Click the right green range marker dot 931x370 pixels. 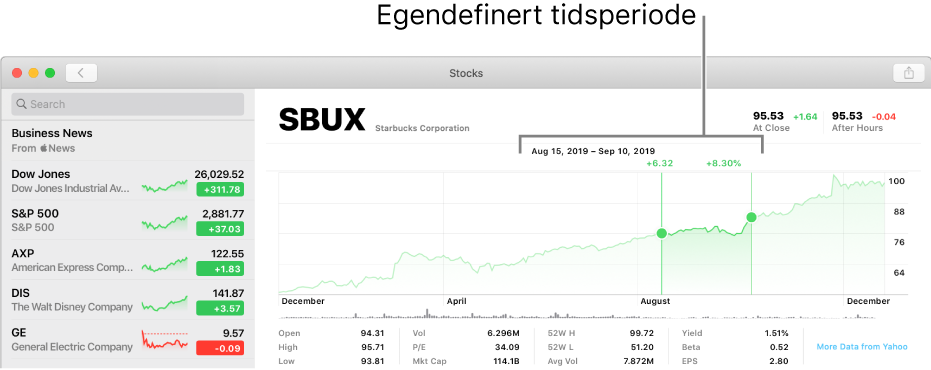tap(751, 217)
